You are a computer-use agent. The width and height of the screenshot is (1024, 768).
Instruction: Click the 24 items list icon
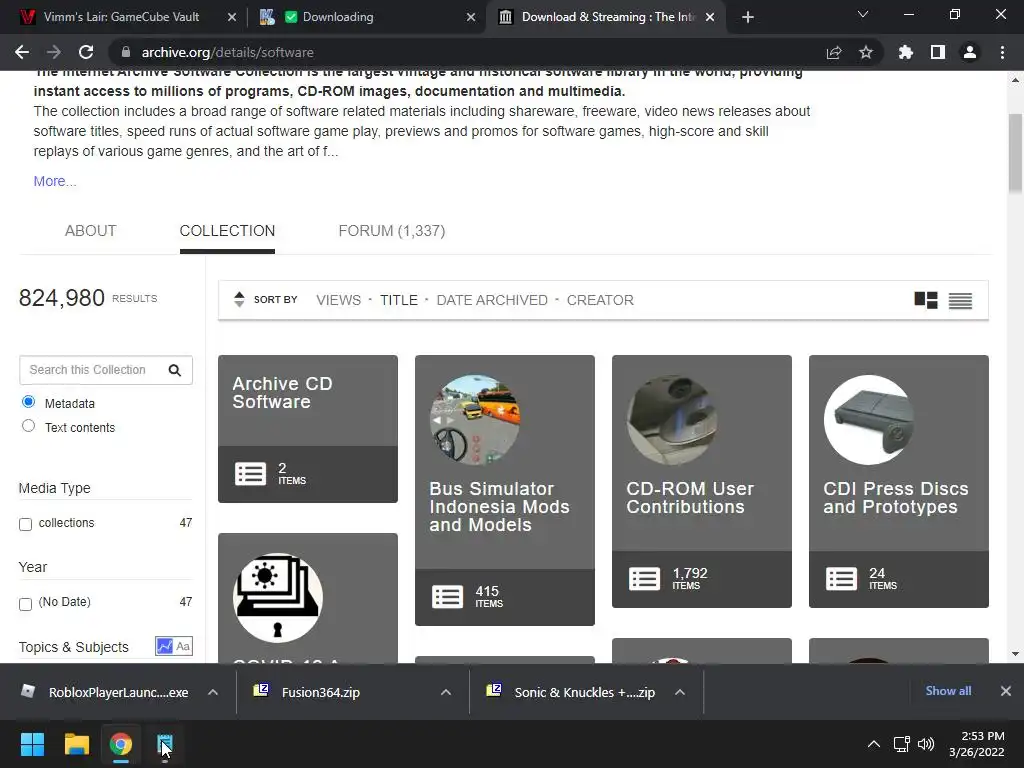pyautogui.click(x=841, y=579)
